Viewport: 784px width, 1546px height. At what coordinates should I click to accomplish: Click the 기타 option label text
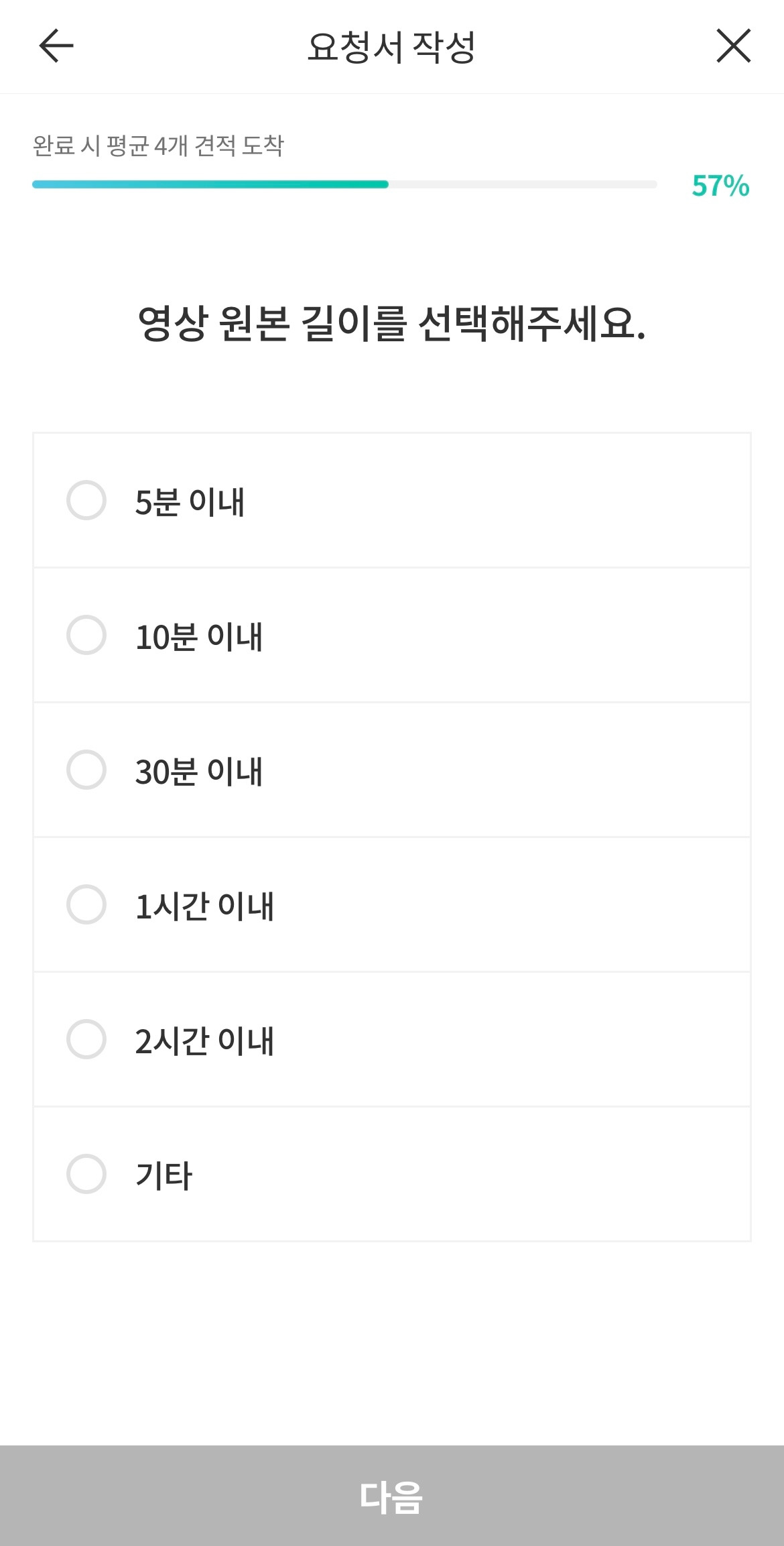tap(164, 1176)
